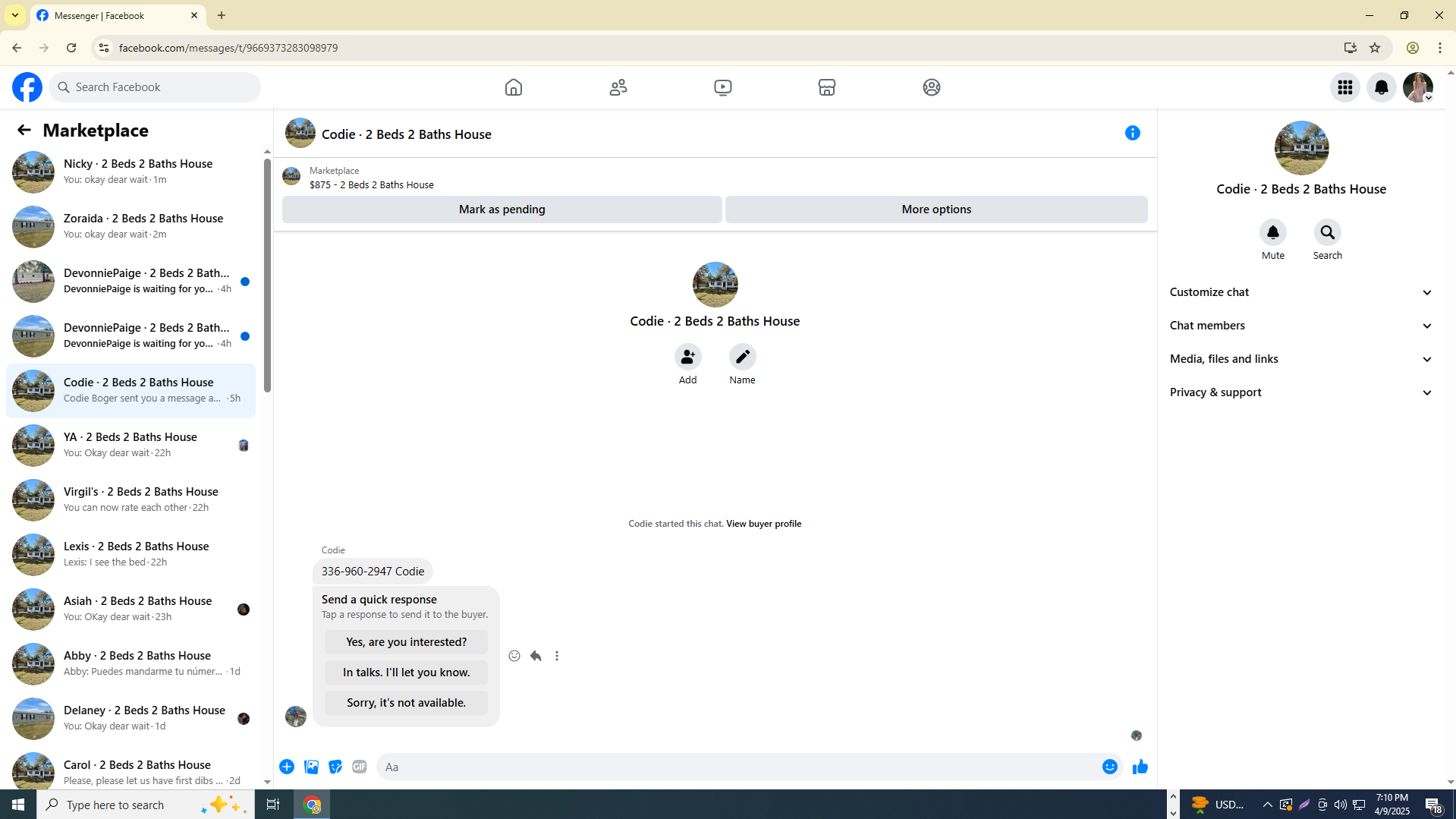Send quick response 'In talks. I'll let you know.'
The height and width of the screenshot is (819, 1456).
pos(407,673)
